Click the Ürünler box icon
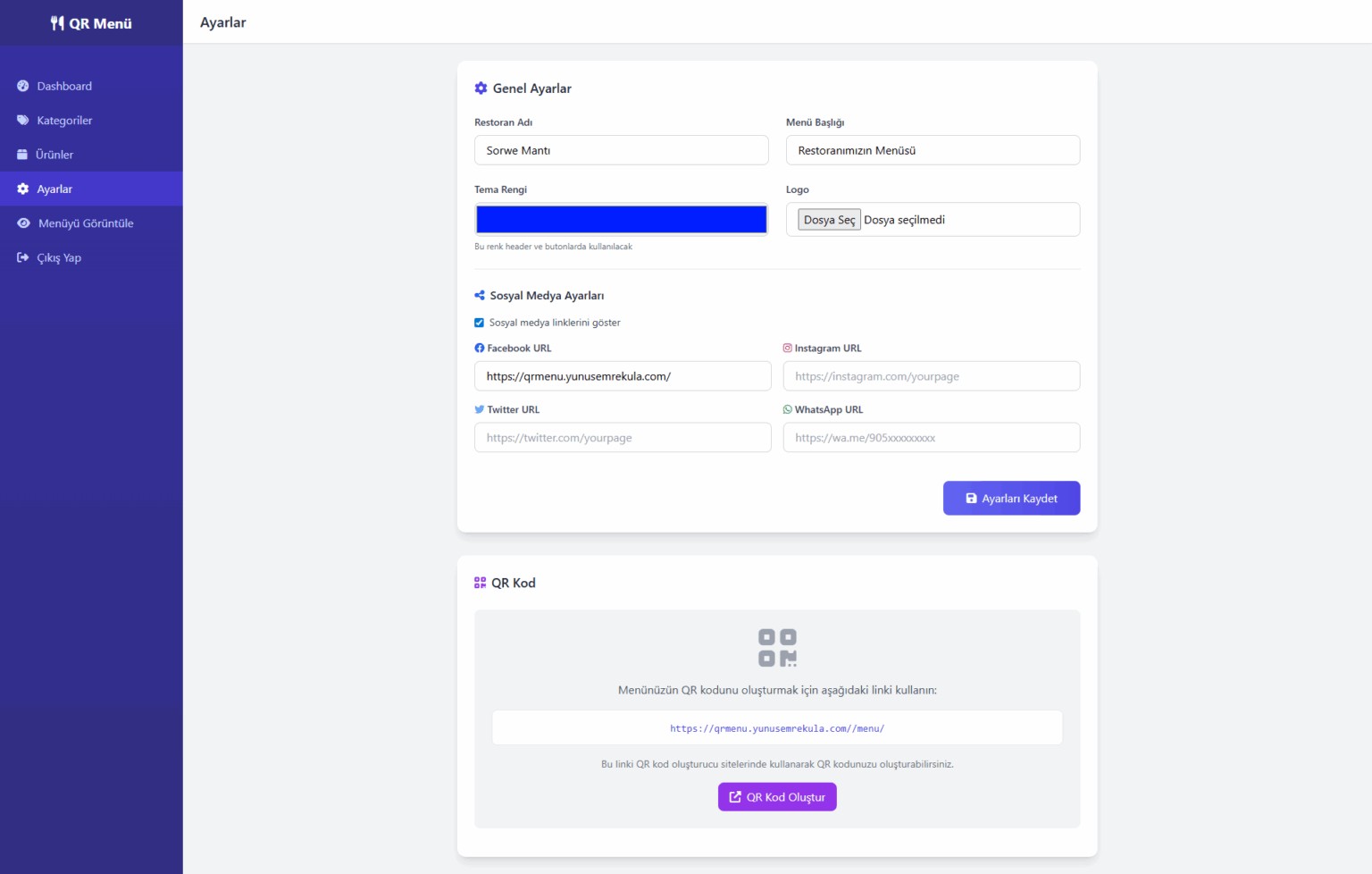This screenshot has height=874, width=1372. click(22, 155)
